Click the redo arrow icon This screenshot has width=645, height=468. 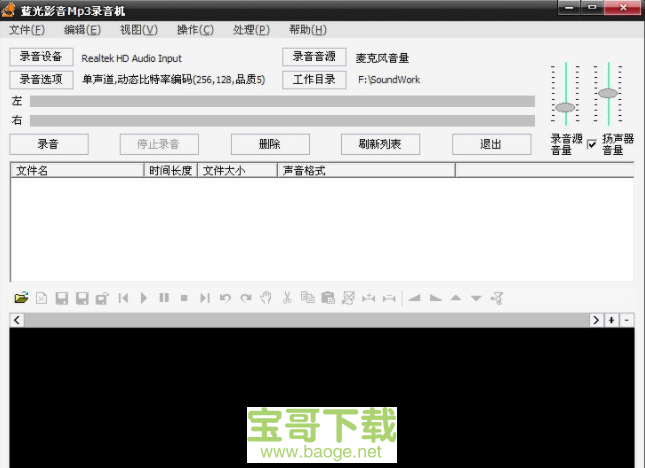[x=246, y=298]
